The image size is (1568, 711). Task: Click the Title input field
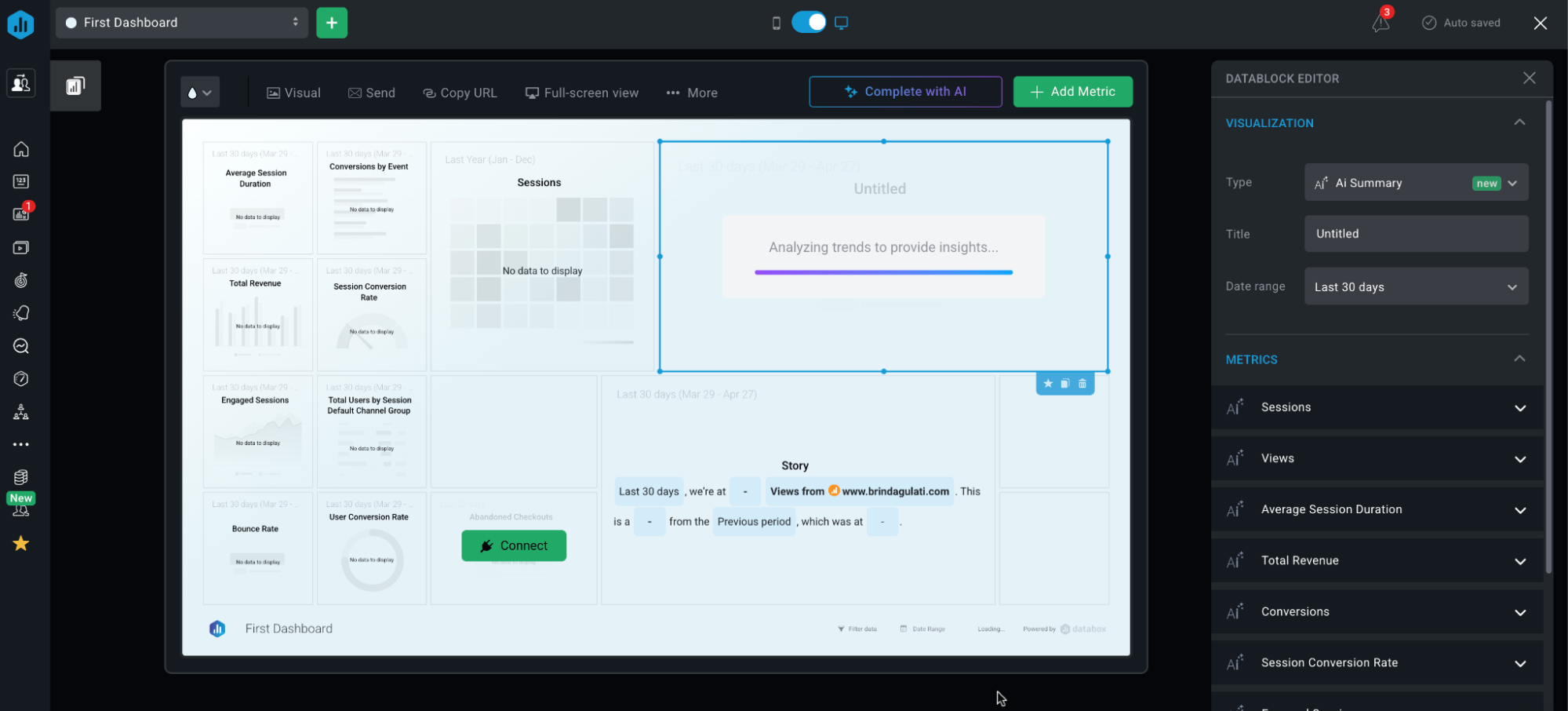pyautogui.click(x=1416, y=234)
